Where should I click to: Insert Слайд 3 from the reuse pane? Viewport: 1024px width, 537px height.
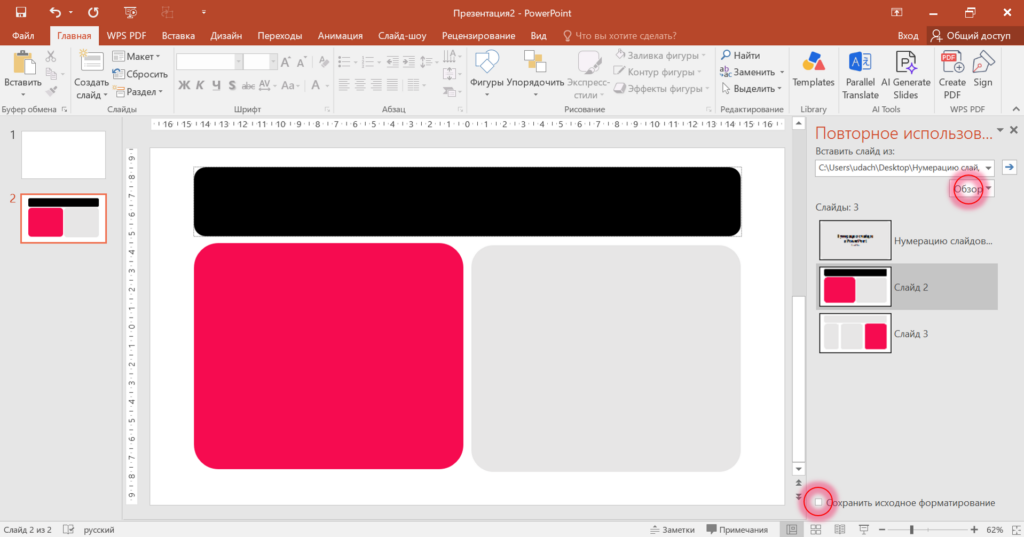click(907, 333)
